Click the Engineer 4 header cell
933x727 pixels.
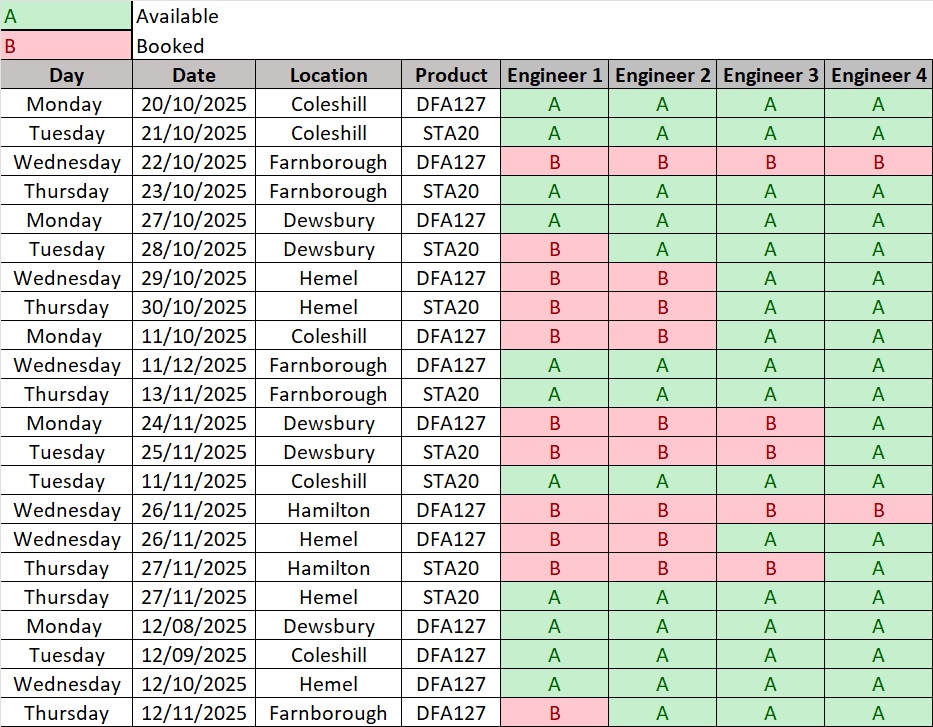coord(878,75)
